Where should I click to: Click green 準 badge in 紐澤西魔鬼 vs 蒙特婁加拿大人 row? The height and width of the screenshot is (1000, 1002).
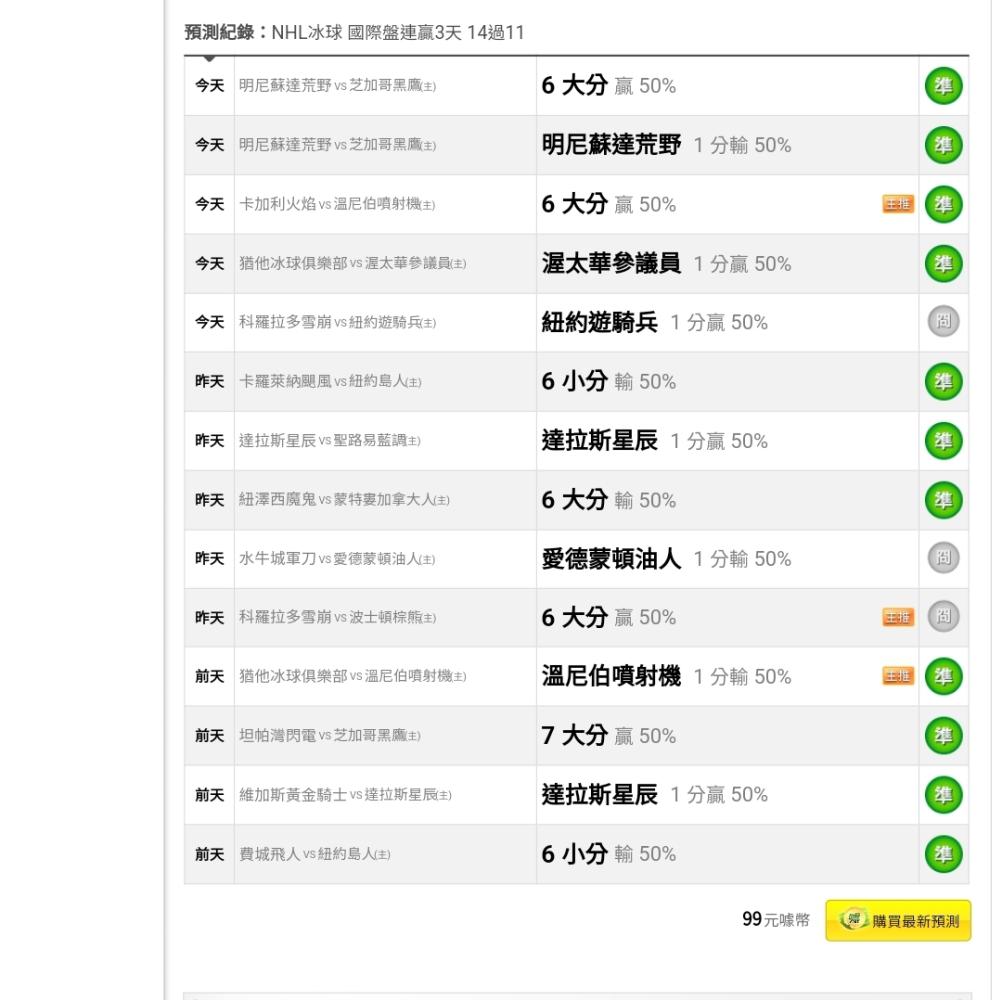click(943, 500)
